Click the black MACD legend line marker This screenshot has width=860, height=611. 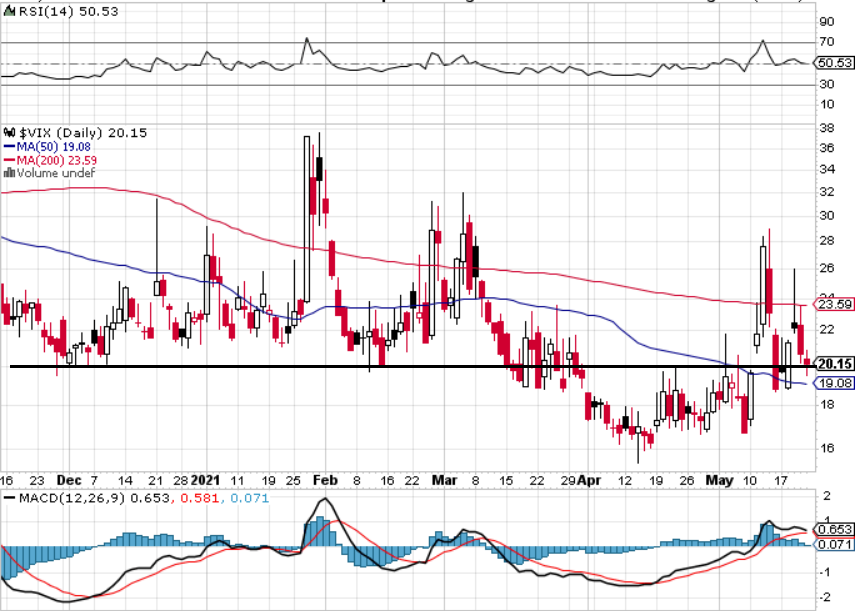[9, 498]
